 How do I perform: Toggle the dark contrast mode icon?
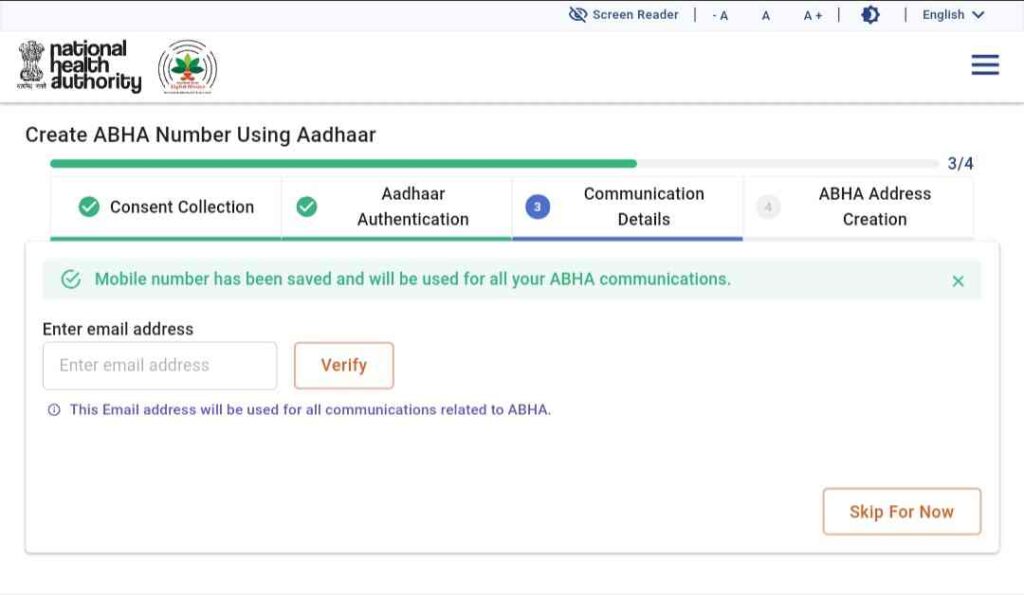tap(871, 14)
